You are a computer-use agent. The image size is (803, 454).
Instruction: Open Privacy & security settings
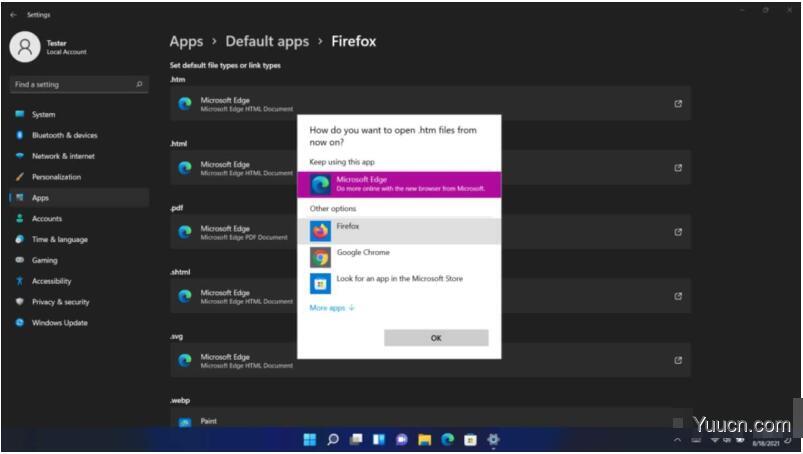[79, 302]
